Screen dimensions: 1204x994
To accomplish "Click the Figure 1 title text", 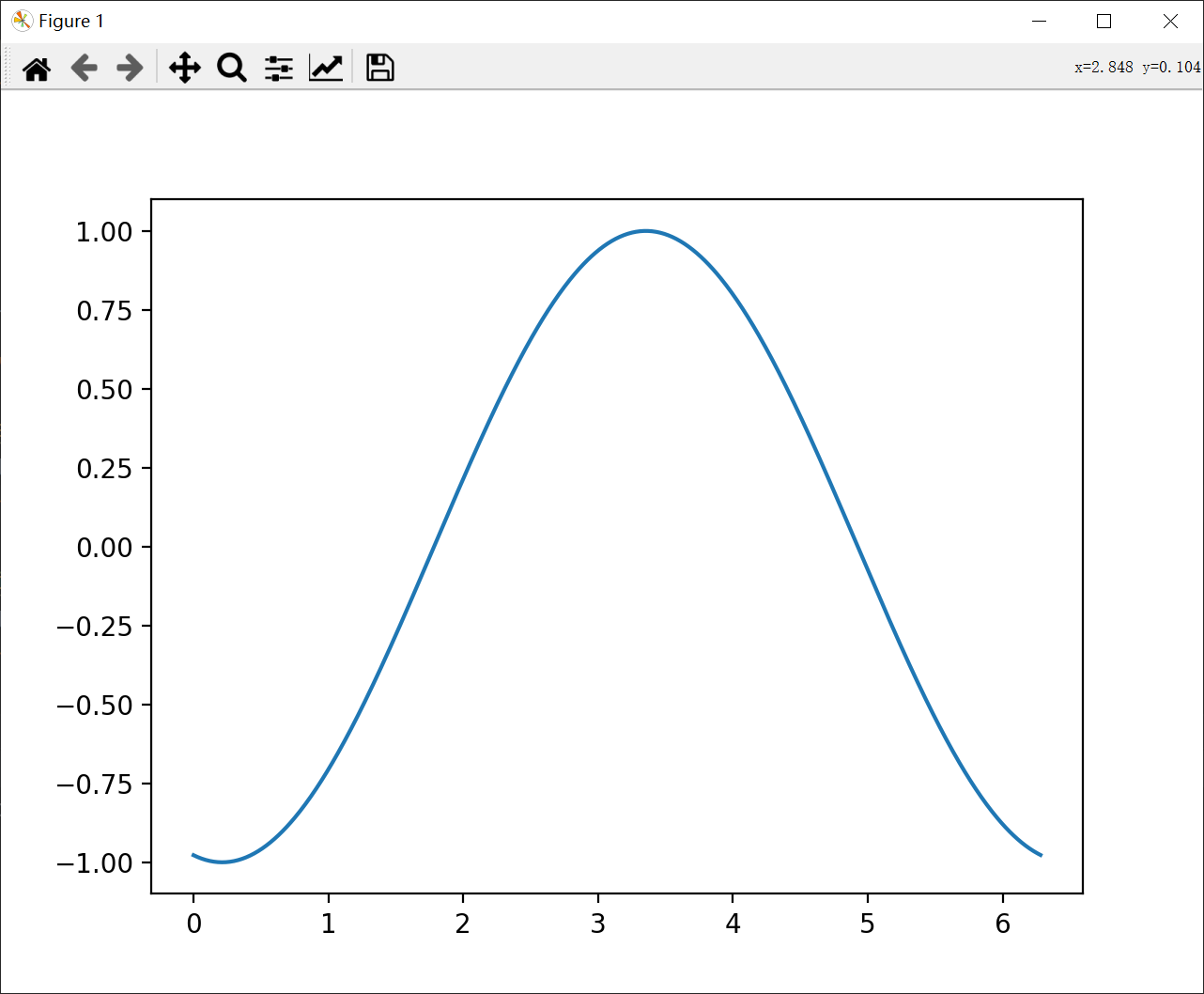I will (71, 21).
